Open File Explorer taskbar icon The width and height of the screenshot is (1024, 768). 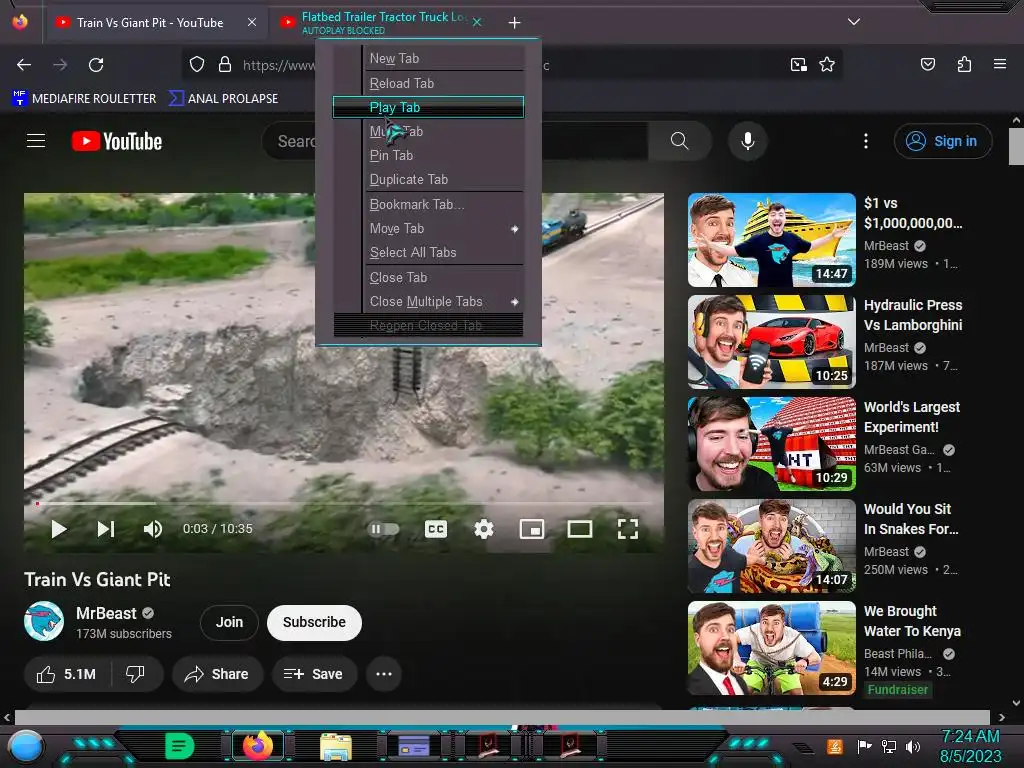point(336,746)
